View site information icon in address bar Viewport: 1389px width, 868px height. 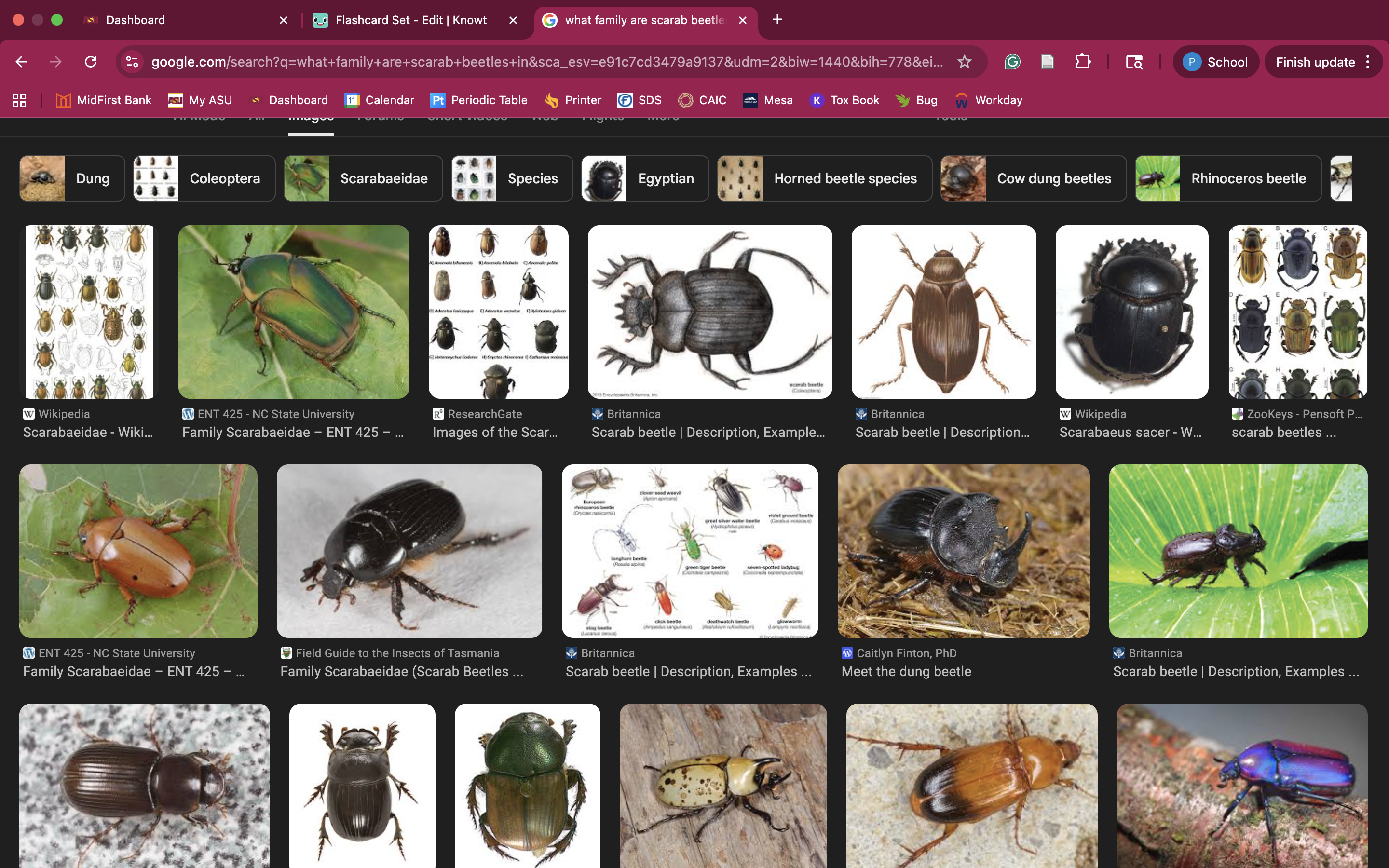tap(132, 61)
